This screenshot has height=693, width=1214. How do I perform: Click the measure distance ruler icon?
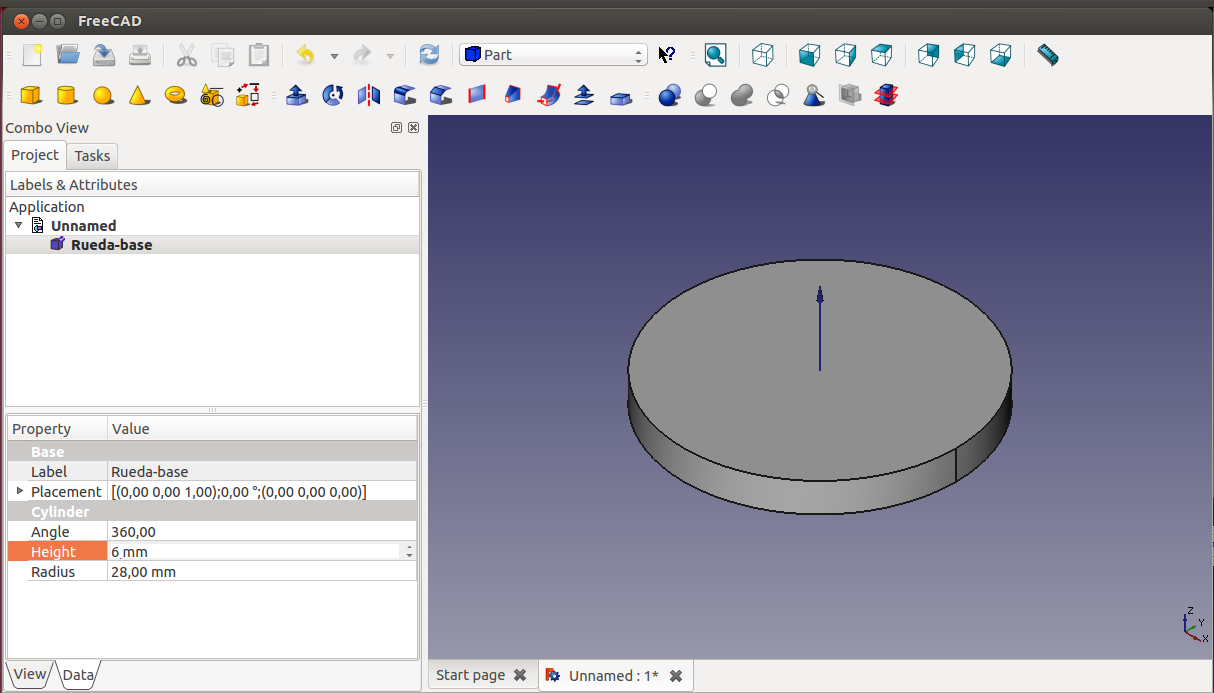point(1047,55)
